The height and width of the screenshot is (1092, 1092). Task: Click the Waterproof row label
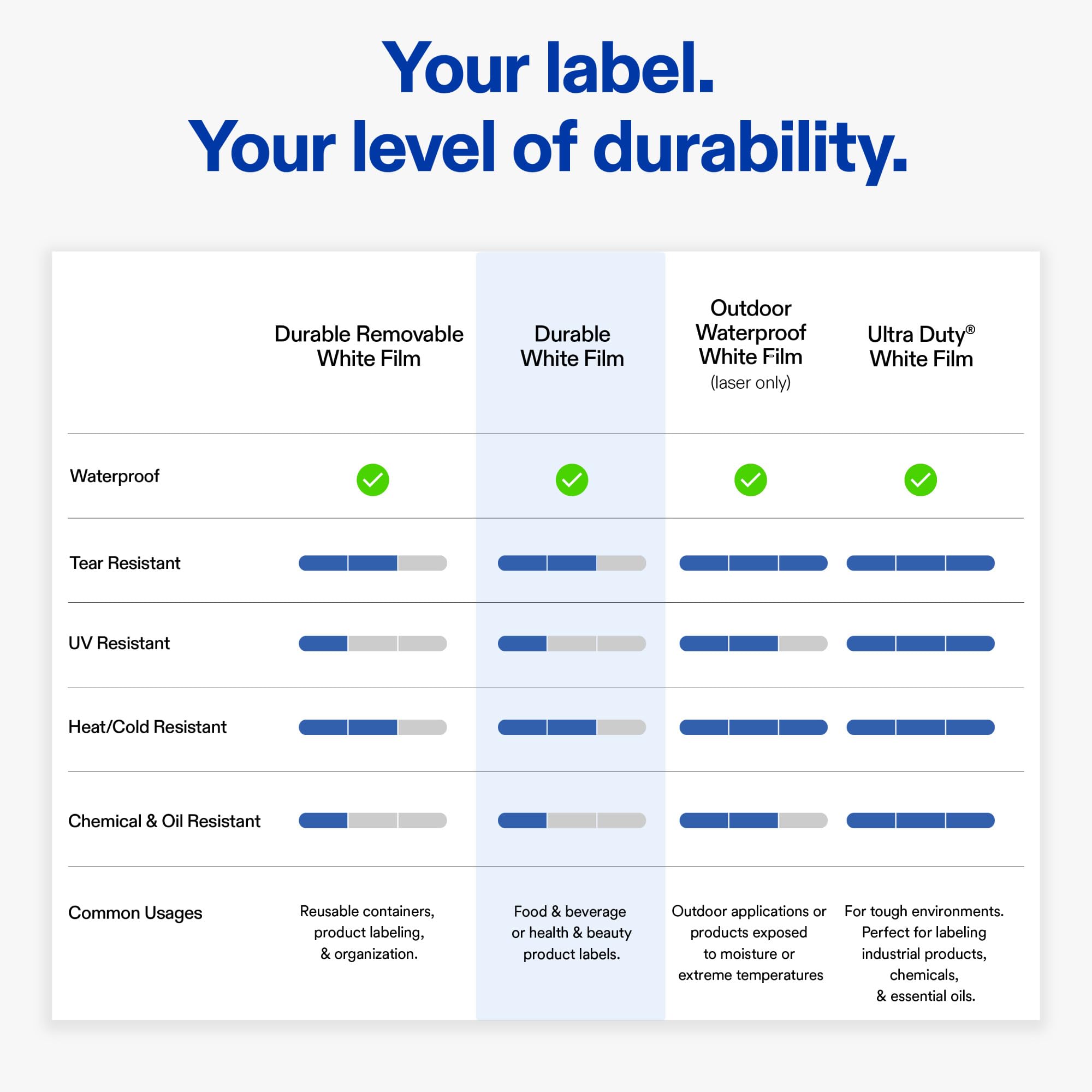115,477
